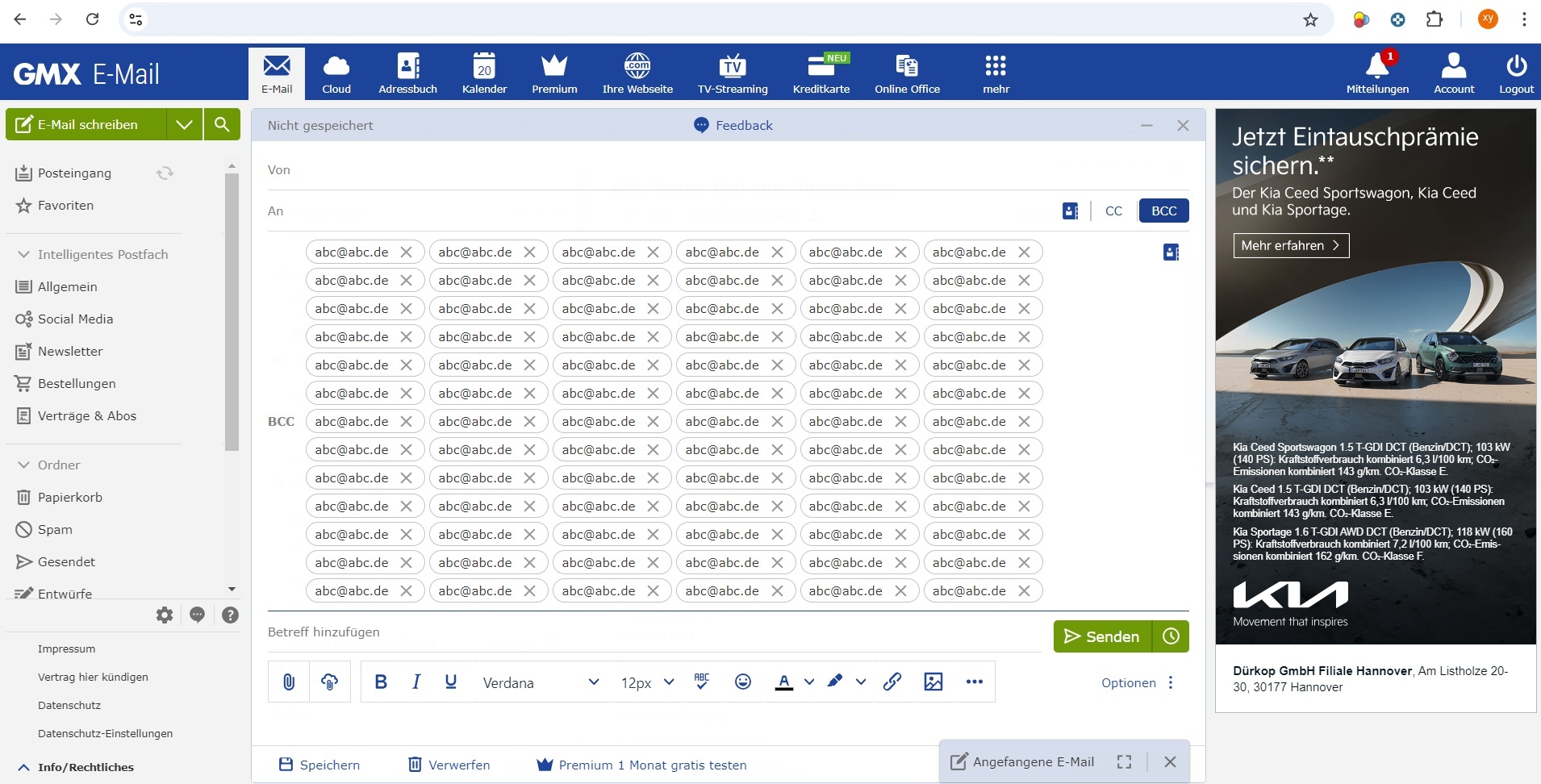Open the Kalender
This screenshot has width=1541, height=784.
tap(484, 73)
